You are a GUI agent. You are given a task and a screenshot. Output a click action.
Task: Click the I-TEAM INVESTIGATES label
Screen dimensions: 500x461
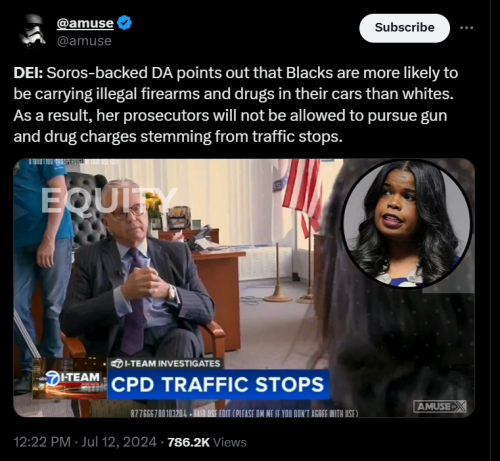[166, 363]
